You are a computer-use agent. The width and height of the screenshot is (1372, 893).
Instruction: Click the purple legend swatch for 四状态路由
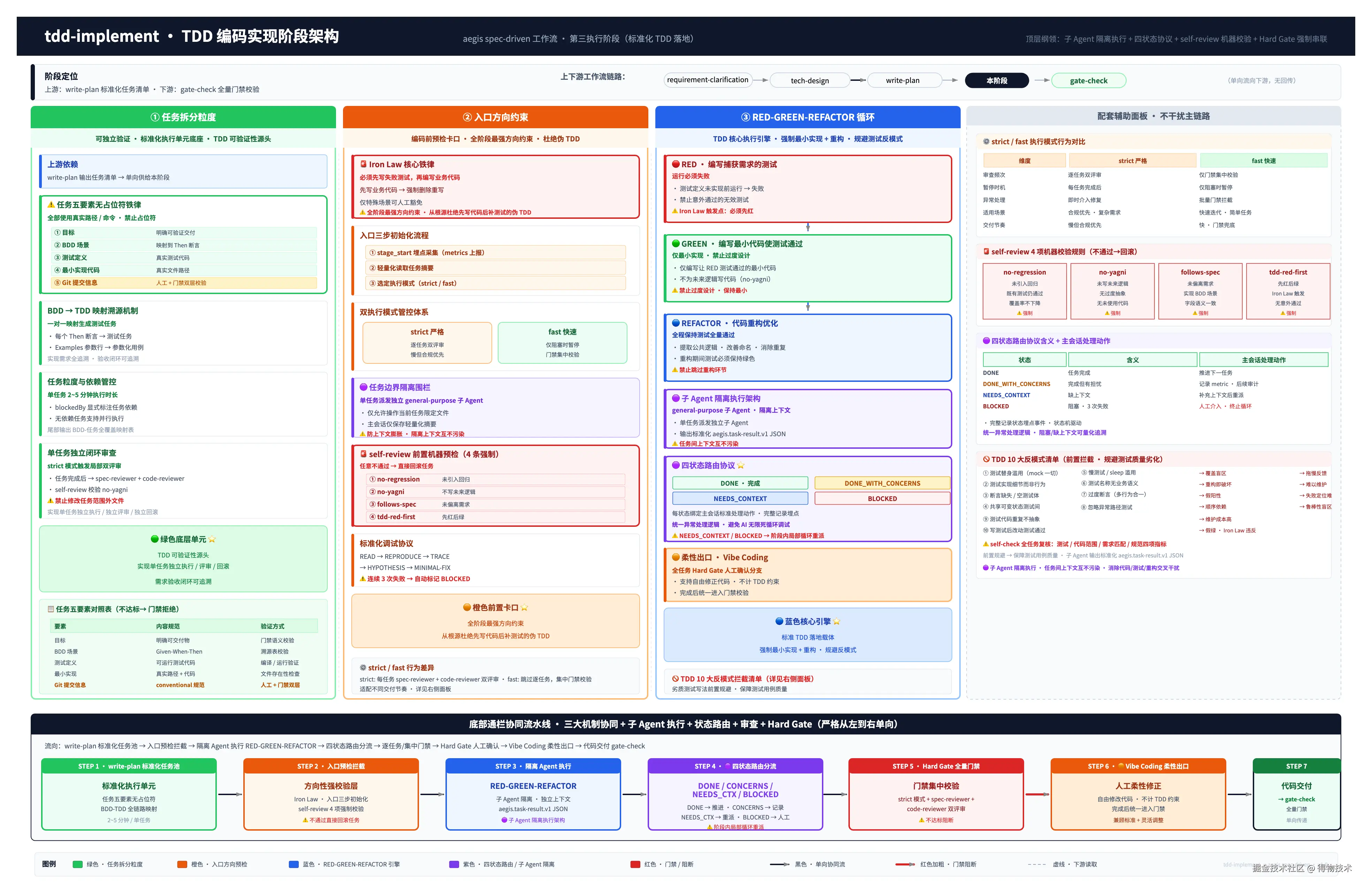[454, 864]
